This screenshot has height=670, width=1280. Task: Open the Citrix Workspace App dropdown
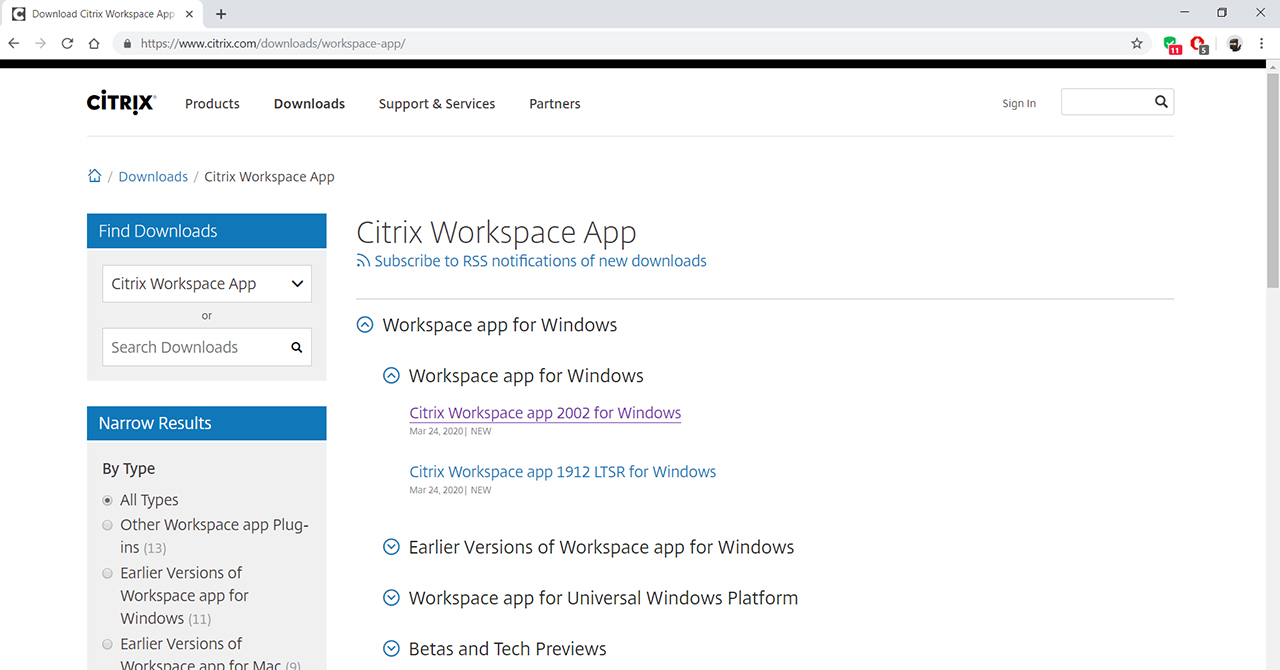click(207, 284)
